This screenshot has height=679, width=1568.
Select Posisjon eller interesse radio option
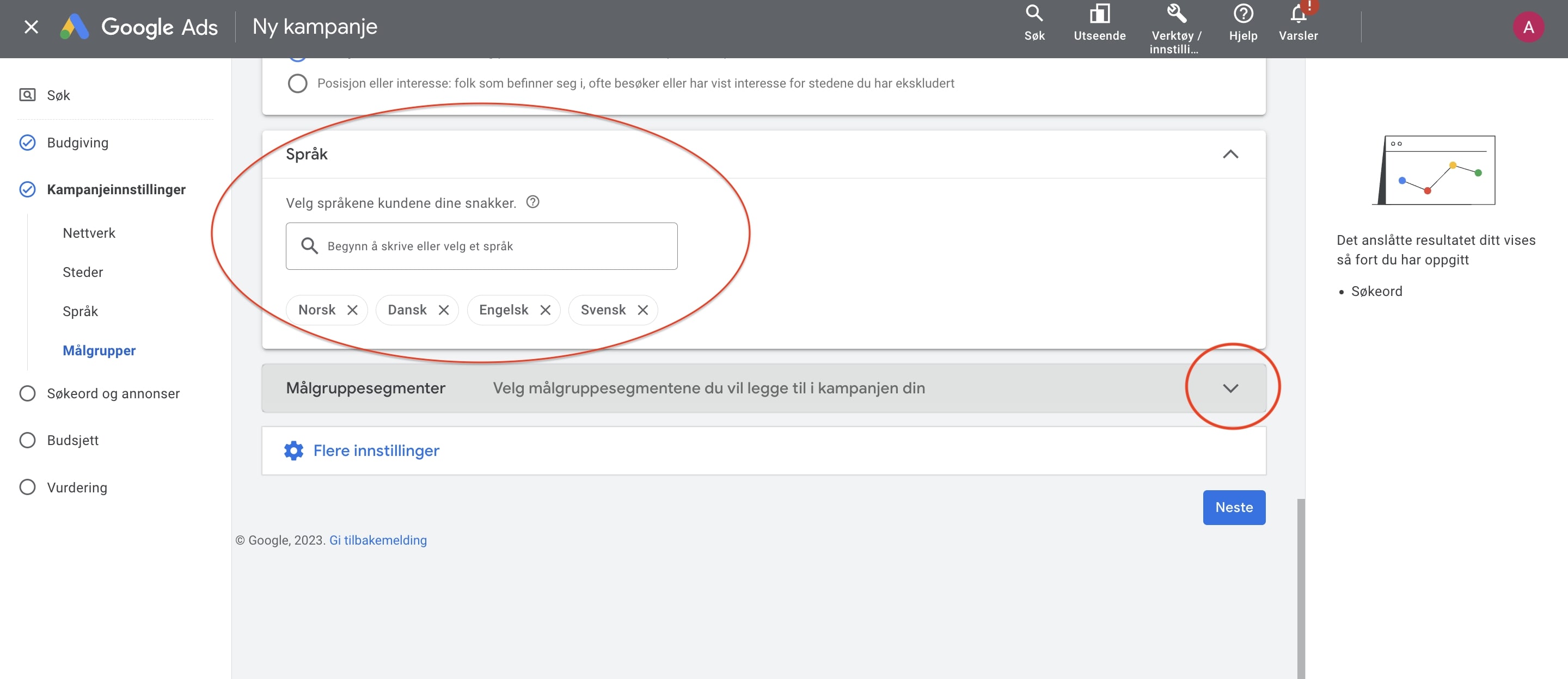pos(297,83)
